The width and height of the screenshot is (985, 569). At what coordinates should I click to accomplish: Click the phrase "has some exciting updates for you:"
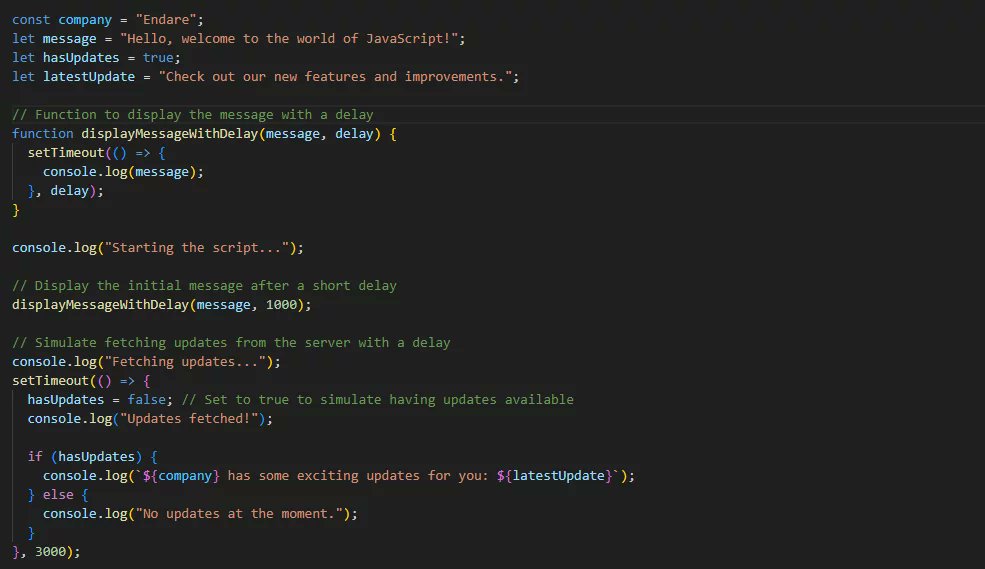point(358,475)
